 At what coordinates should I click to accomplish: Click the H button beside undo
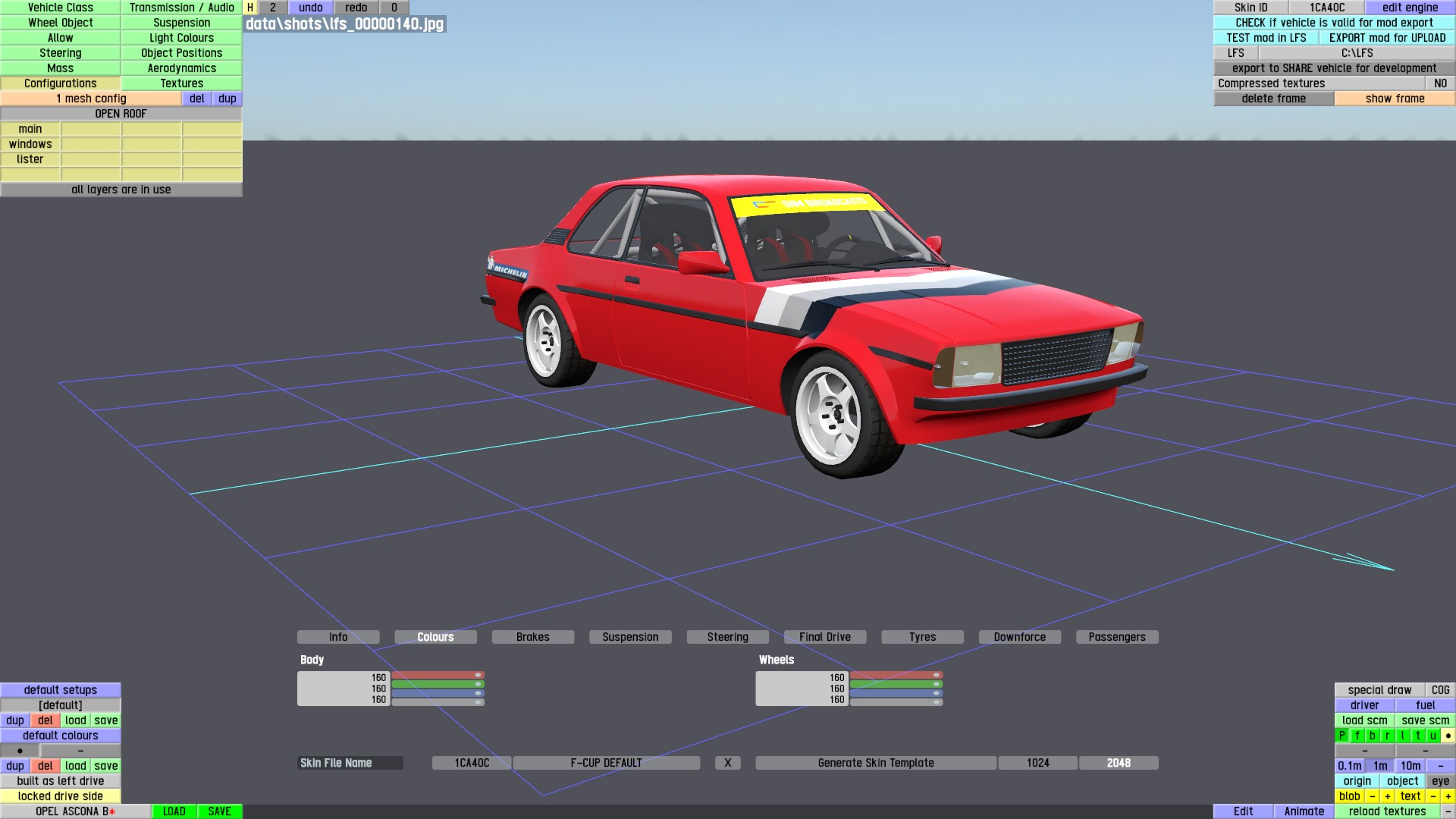(x=249, y=8)
